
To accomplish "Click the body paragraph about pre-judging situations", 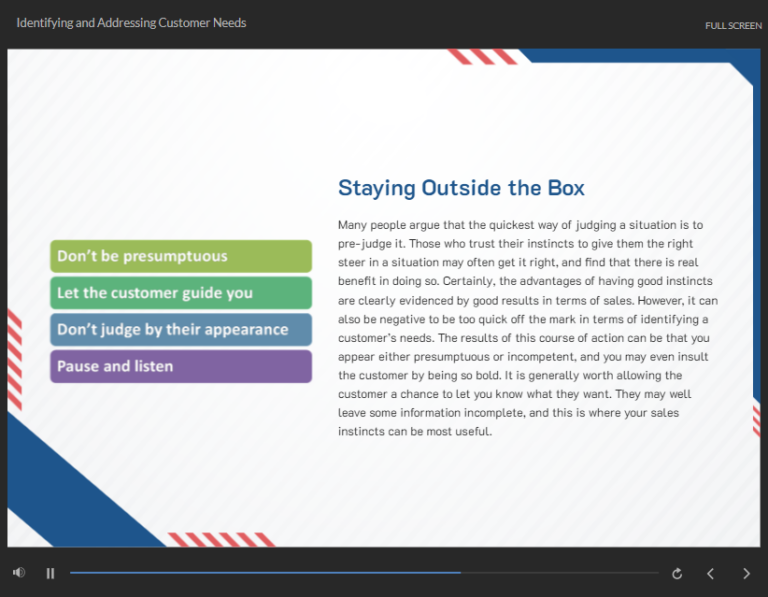I will click(x=527, y=328).
